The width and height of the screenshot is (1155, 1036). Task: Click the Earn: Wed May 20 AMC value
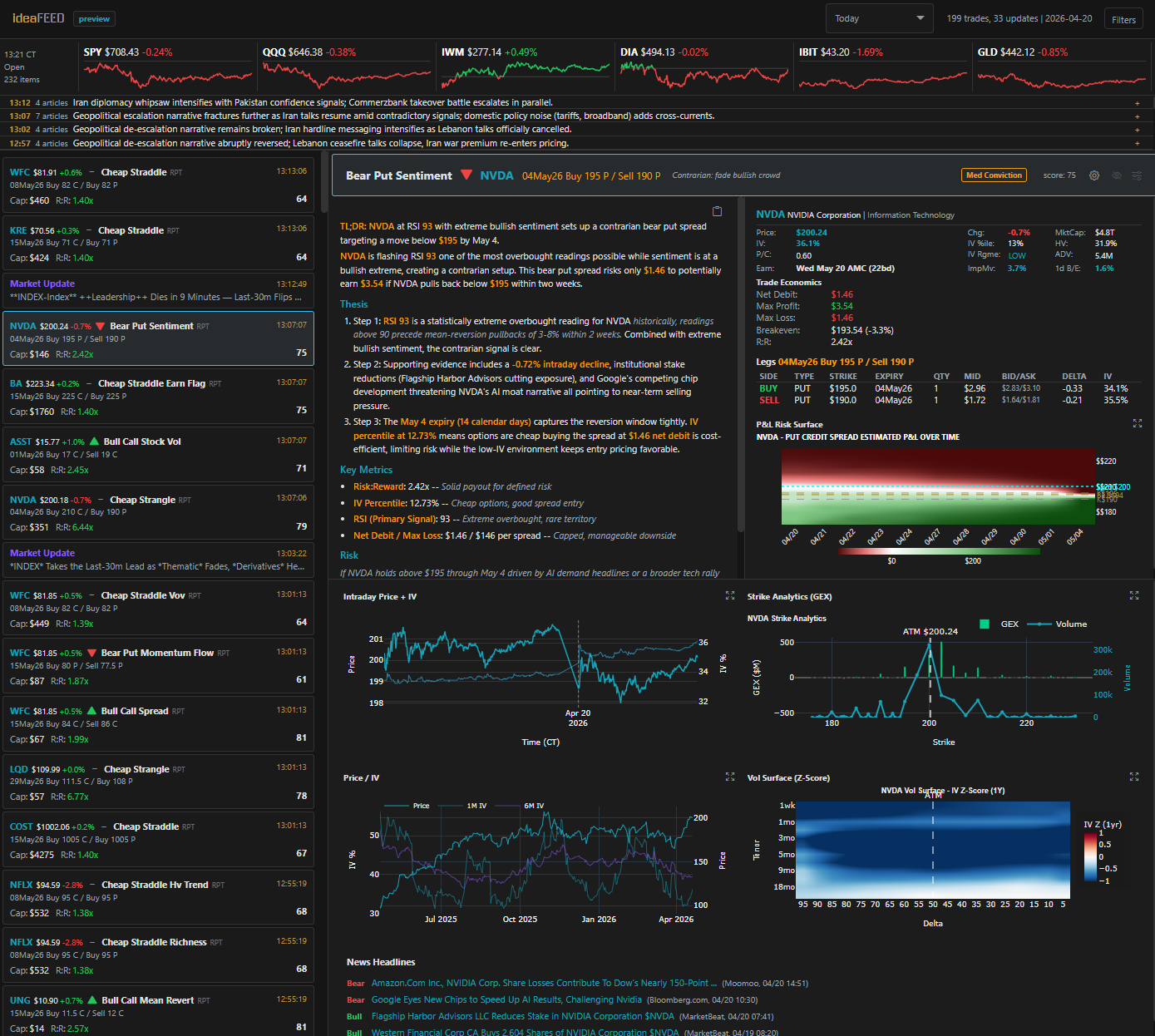[x=845, y=268]
